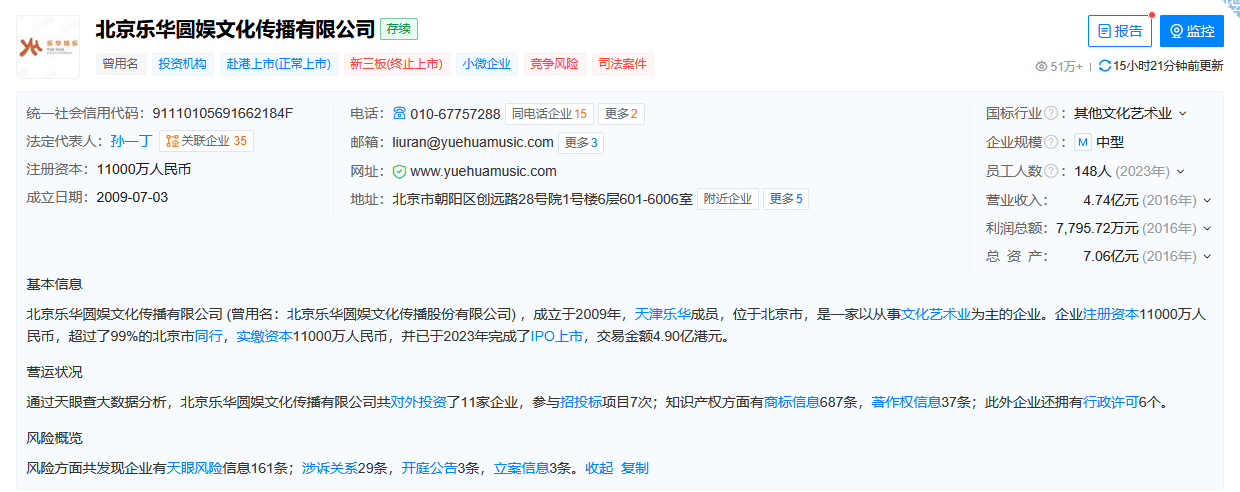Viewport: 1240px width, 492px height.
Task: Open legal representative 孙一丁 link
Action: (130, 141)
